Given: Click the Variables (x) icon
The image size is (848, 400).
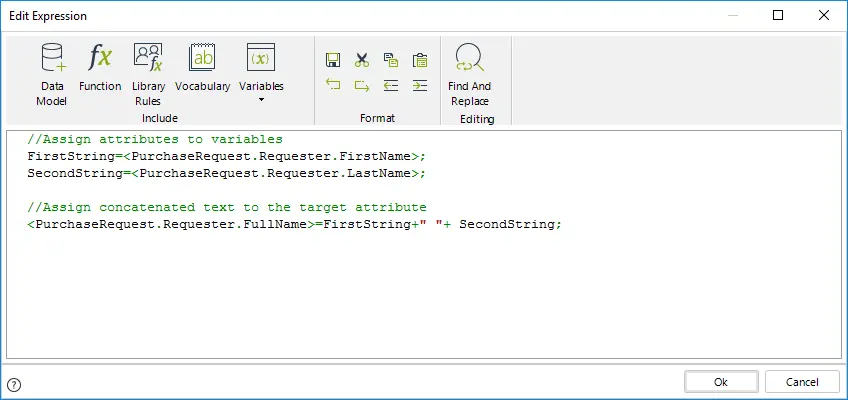Looking at the screenshot, I should click(x=261, y=58).
